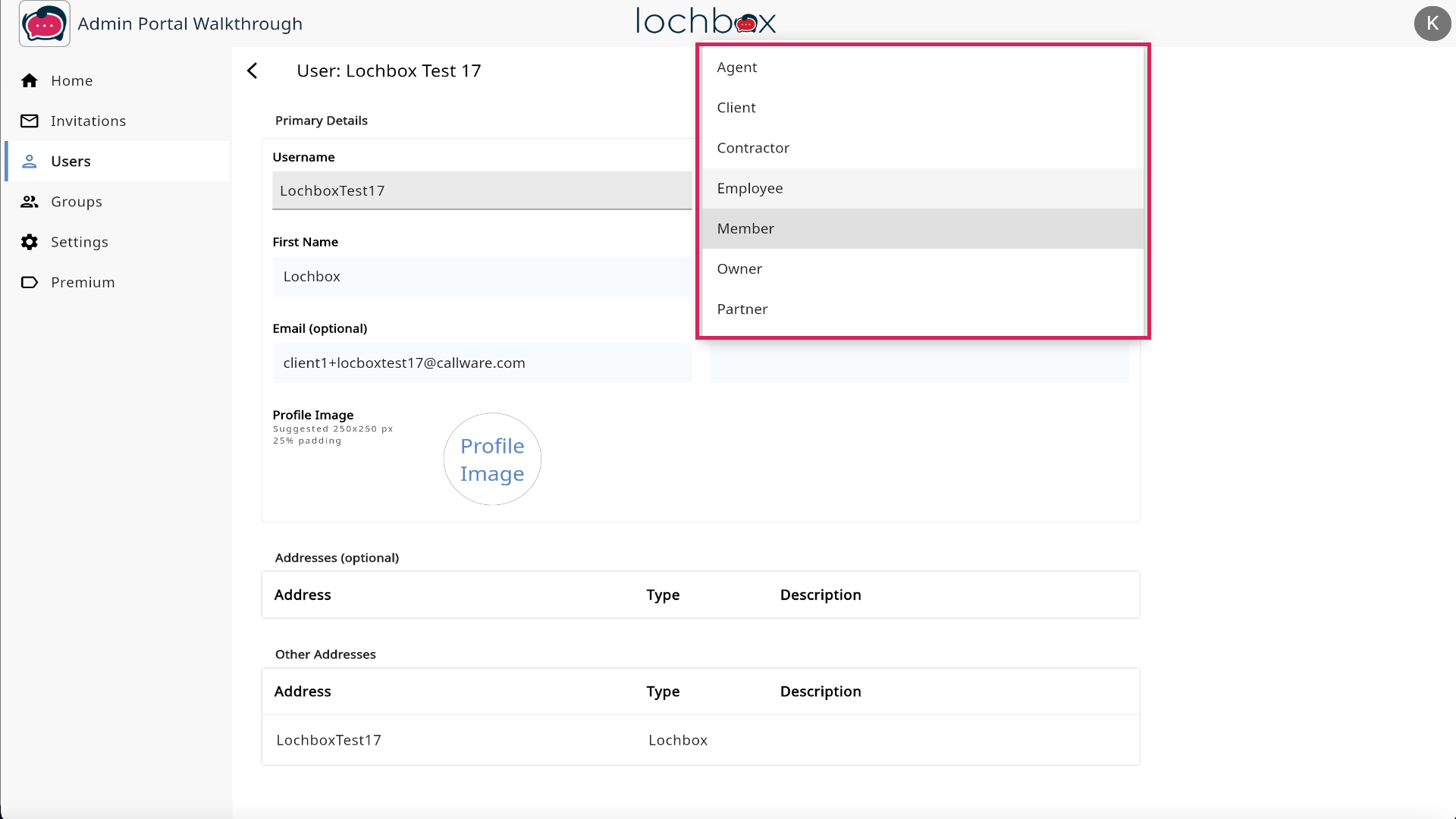Click the Home house icon in sidebar
The height and width of the screenshot is (819, 1456).
click(30, 80)
